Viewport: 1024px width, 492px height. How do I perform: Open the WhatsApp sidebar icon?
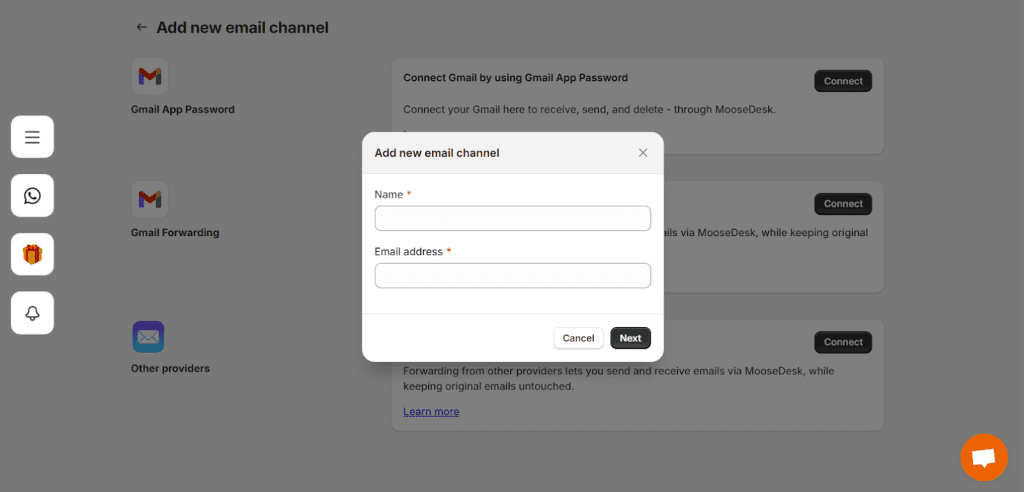(x=32, y=195)
